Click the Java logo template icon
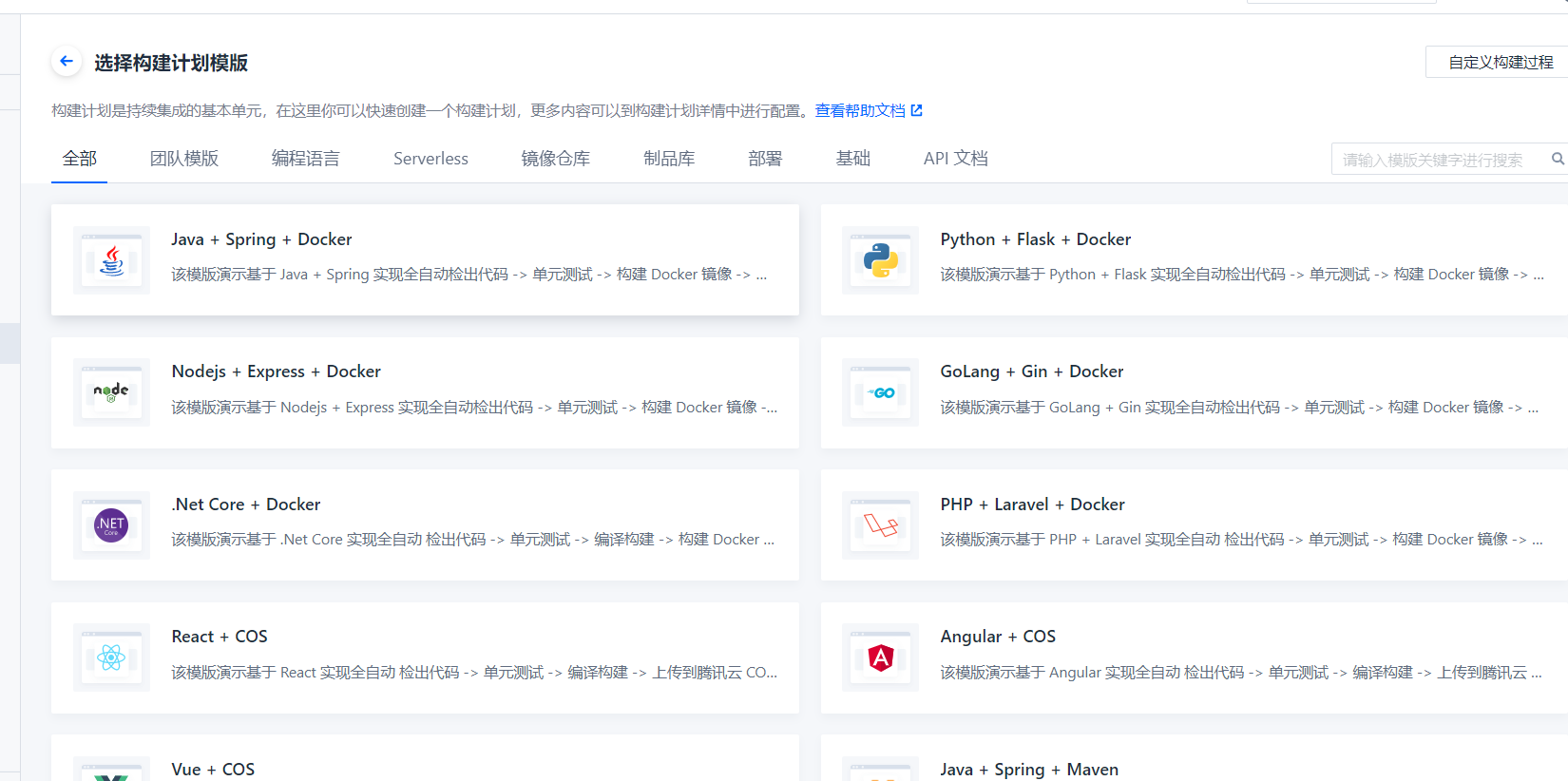The width and height of the screenshot is (1568, 781). click(x=111, y=260)
